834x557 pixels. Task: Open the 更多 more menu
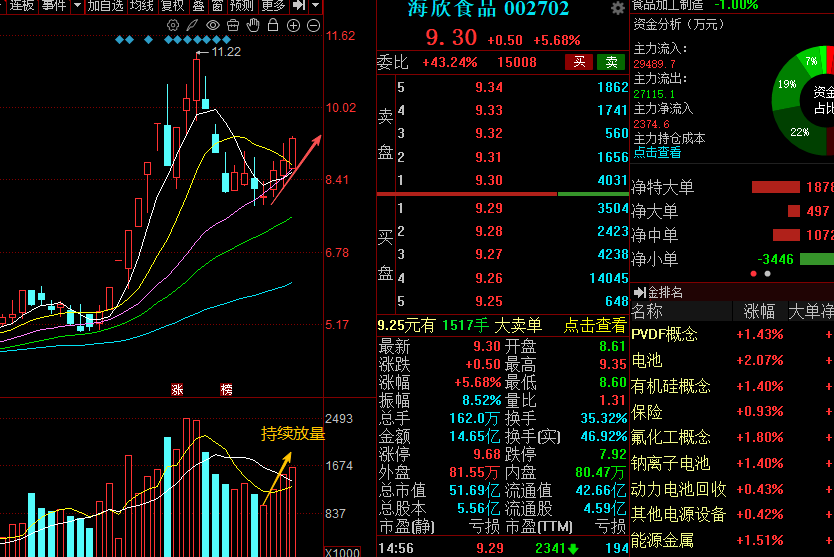click(273, 6)
